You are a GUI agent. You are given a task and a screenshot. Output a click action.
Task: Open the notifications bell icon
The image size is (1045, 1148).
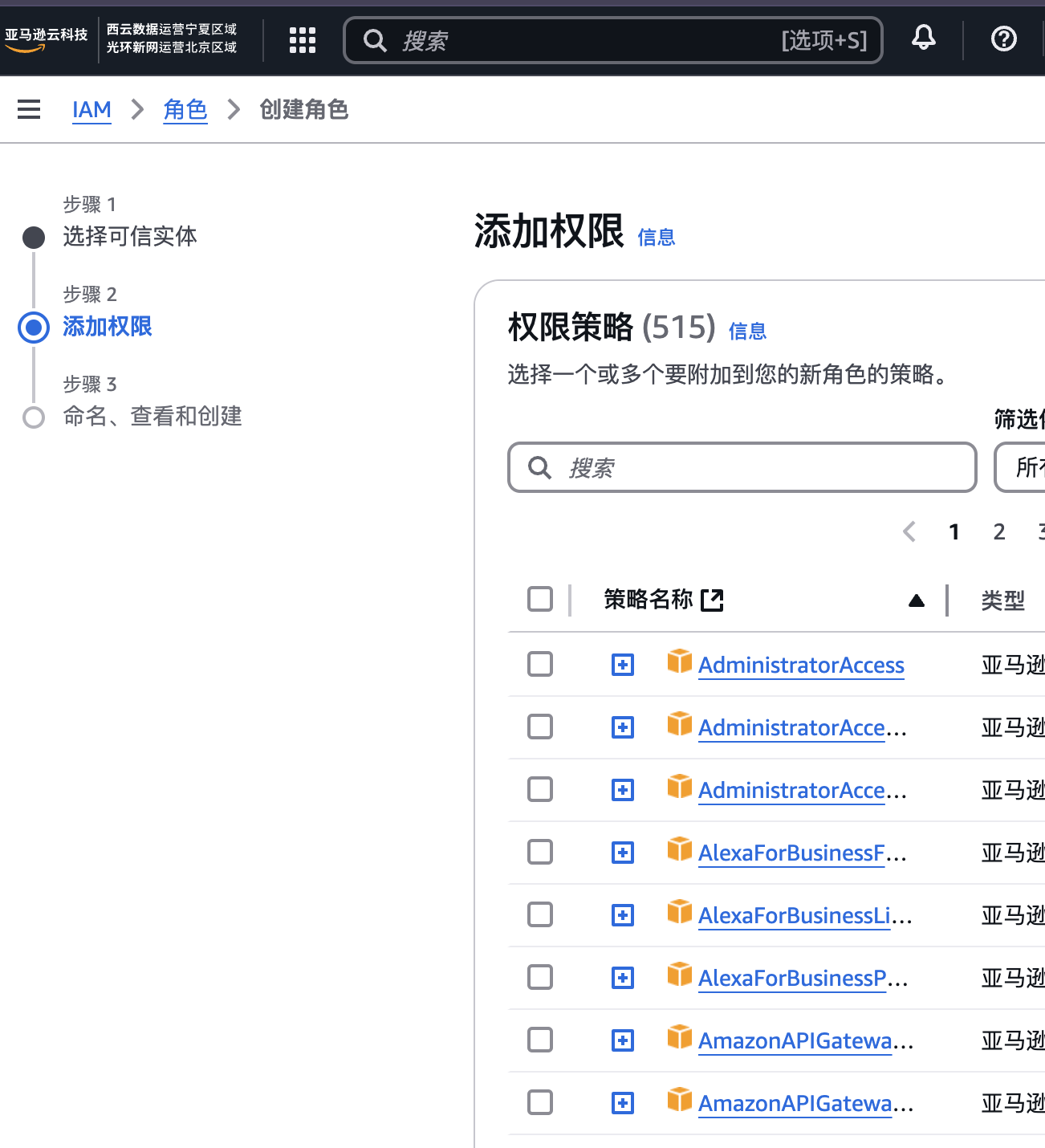924,38
